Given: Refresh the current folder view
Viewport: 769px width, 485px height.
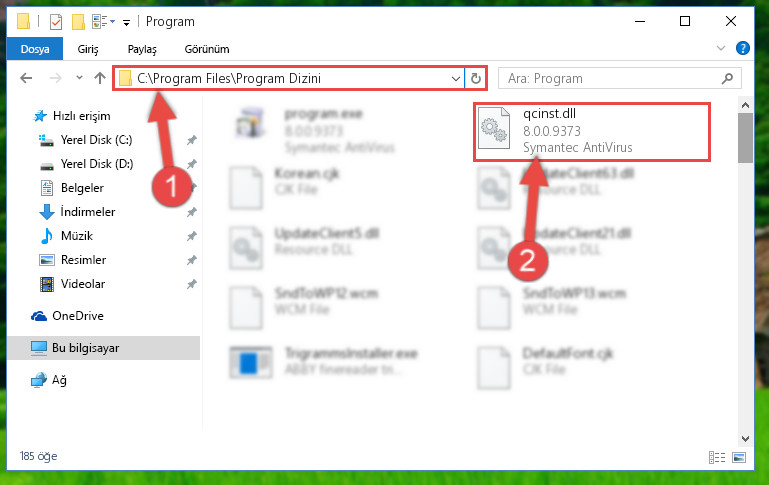Looking at the screenshot, I should pos(476,78).
